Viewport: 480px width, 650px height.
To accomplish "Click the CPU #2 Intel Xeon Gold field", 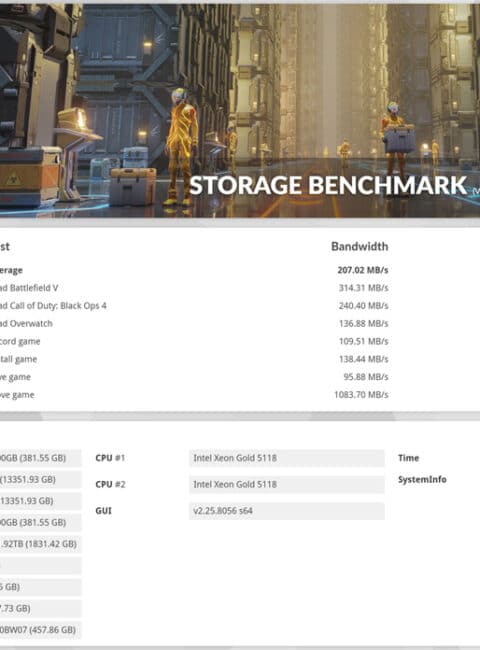I will (x=287, y=485).
